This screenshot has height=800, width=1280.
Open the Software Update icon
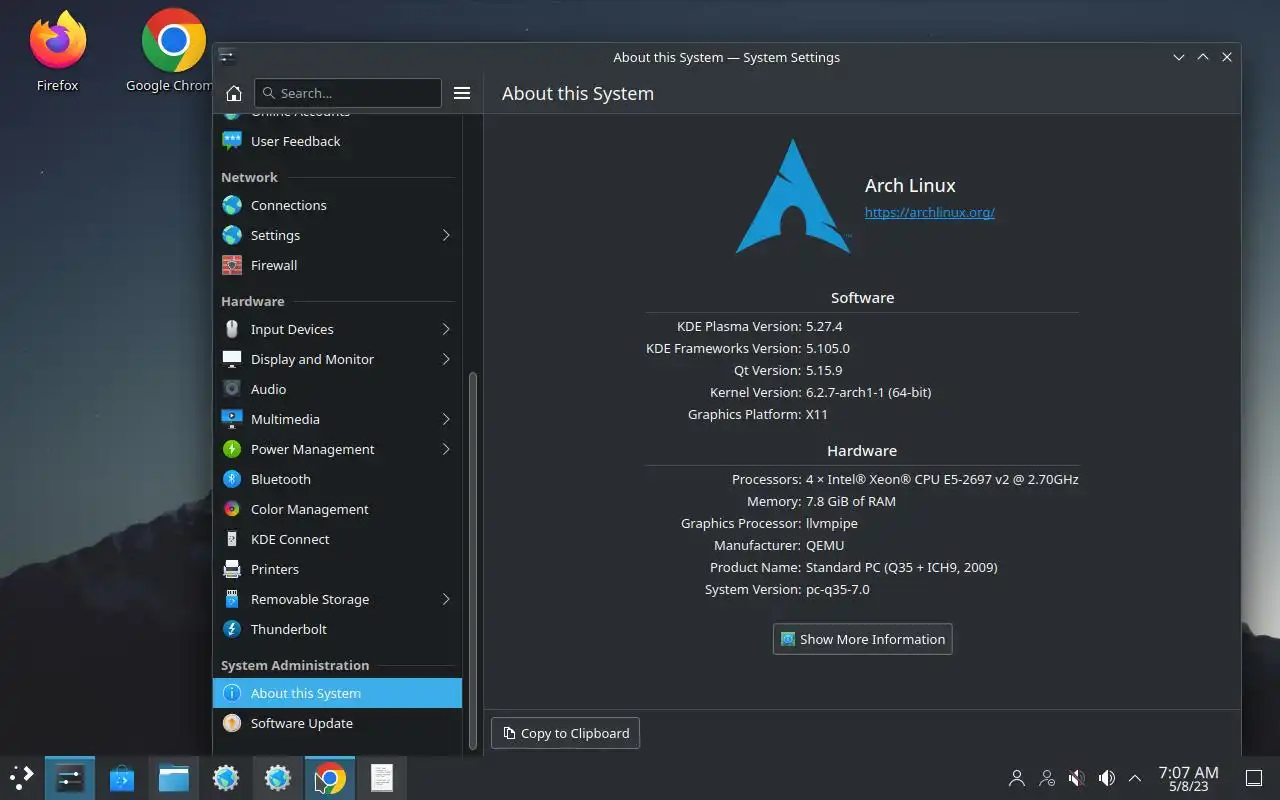coord(232,723)
